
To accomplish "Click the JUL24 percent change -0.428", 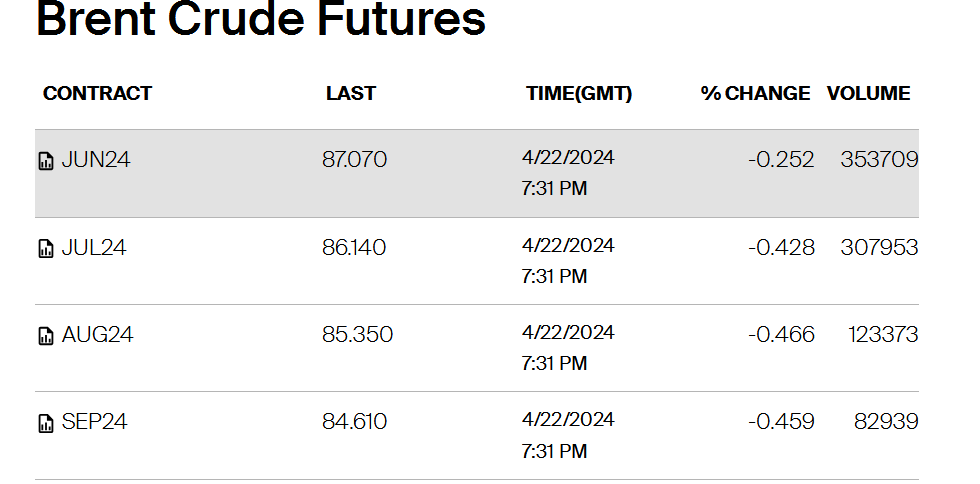I will click(x=781, y=247).
